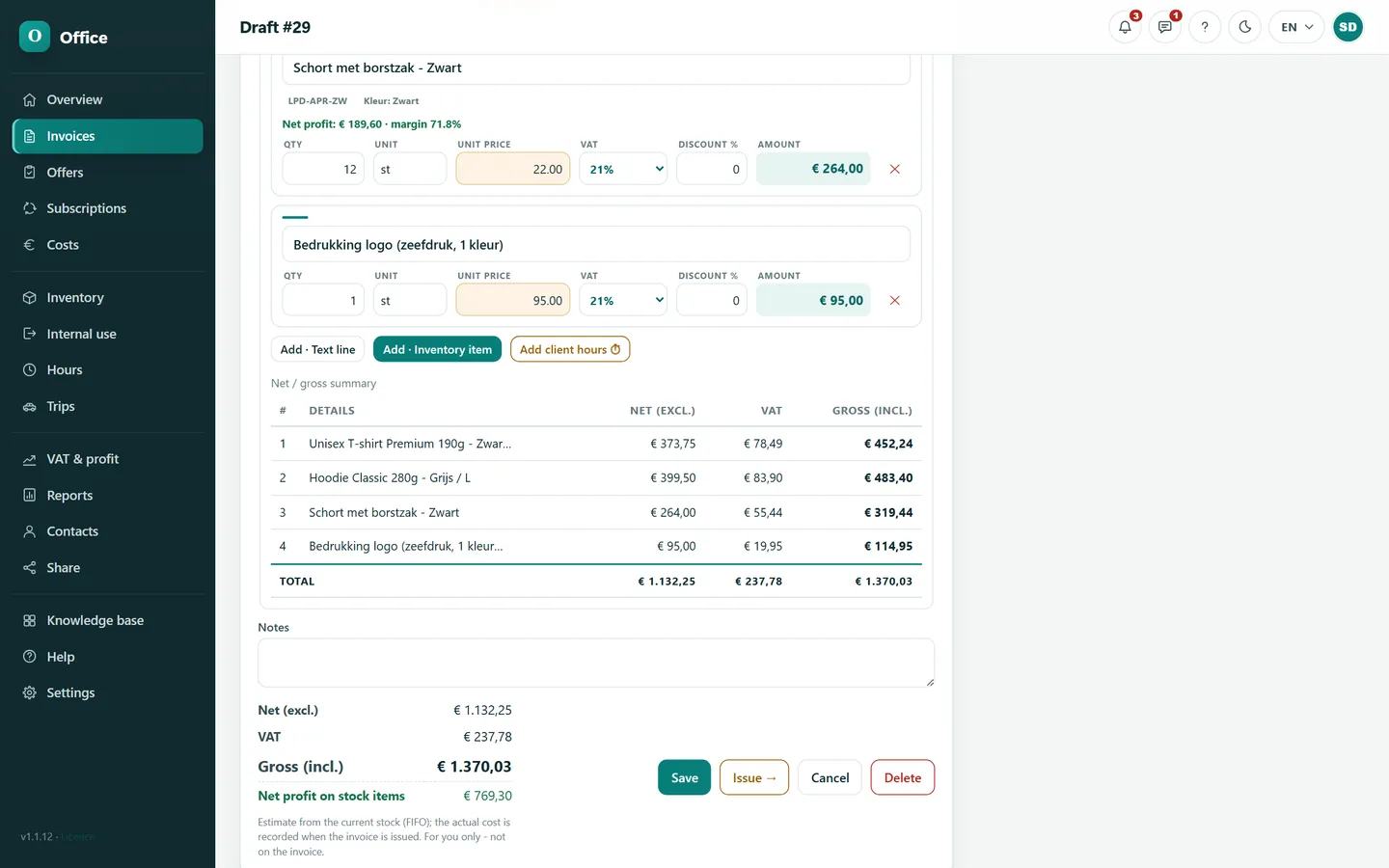The width and height of the screenshot is (1389, 868).
Task: Click the Trips car icon
Action: click(x=29, y=406)
